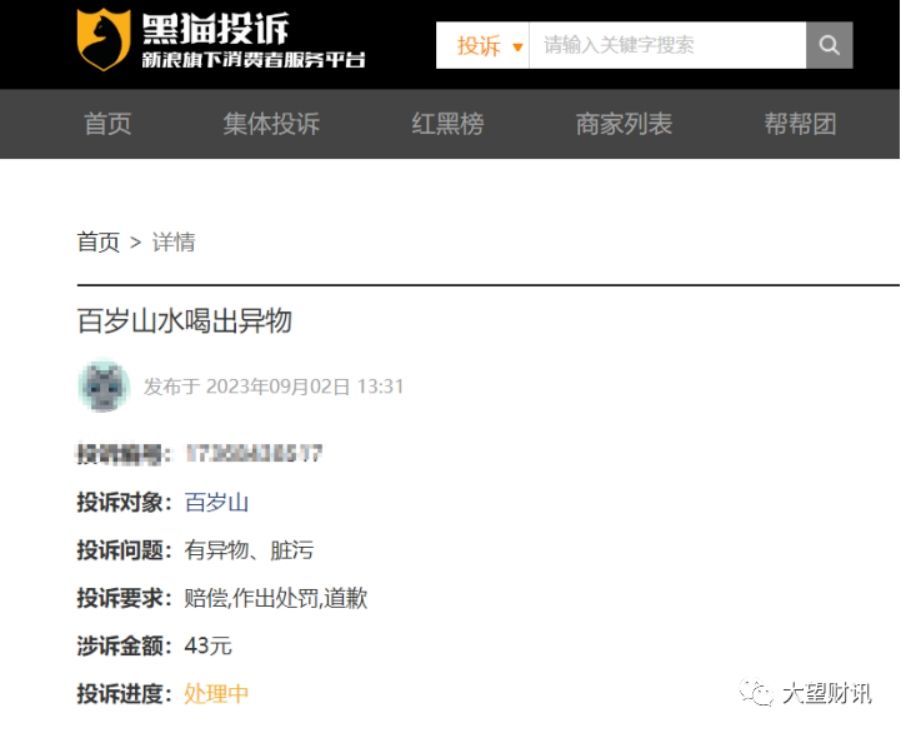Click the 首页 breadcrumb link

click(98, 242)
